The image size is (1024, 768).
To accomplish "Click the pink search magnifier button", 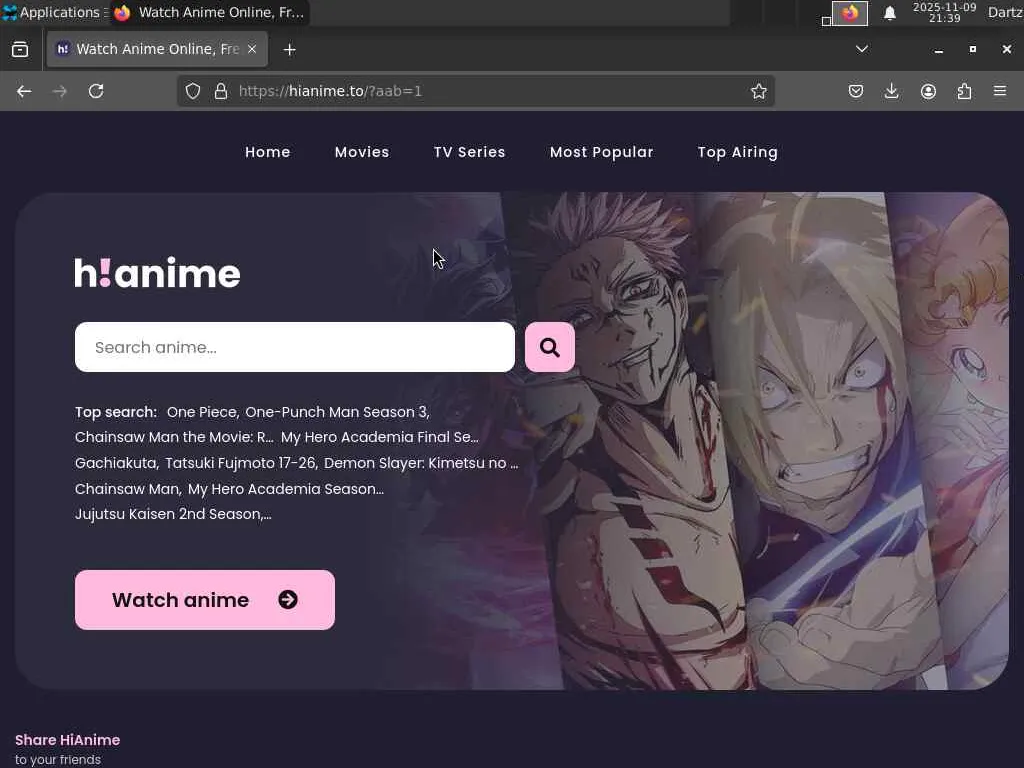I will [x=549, y=347].
